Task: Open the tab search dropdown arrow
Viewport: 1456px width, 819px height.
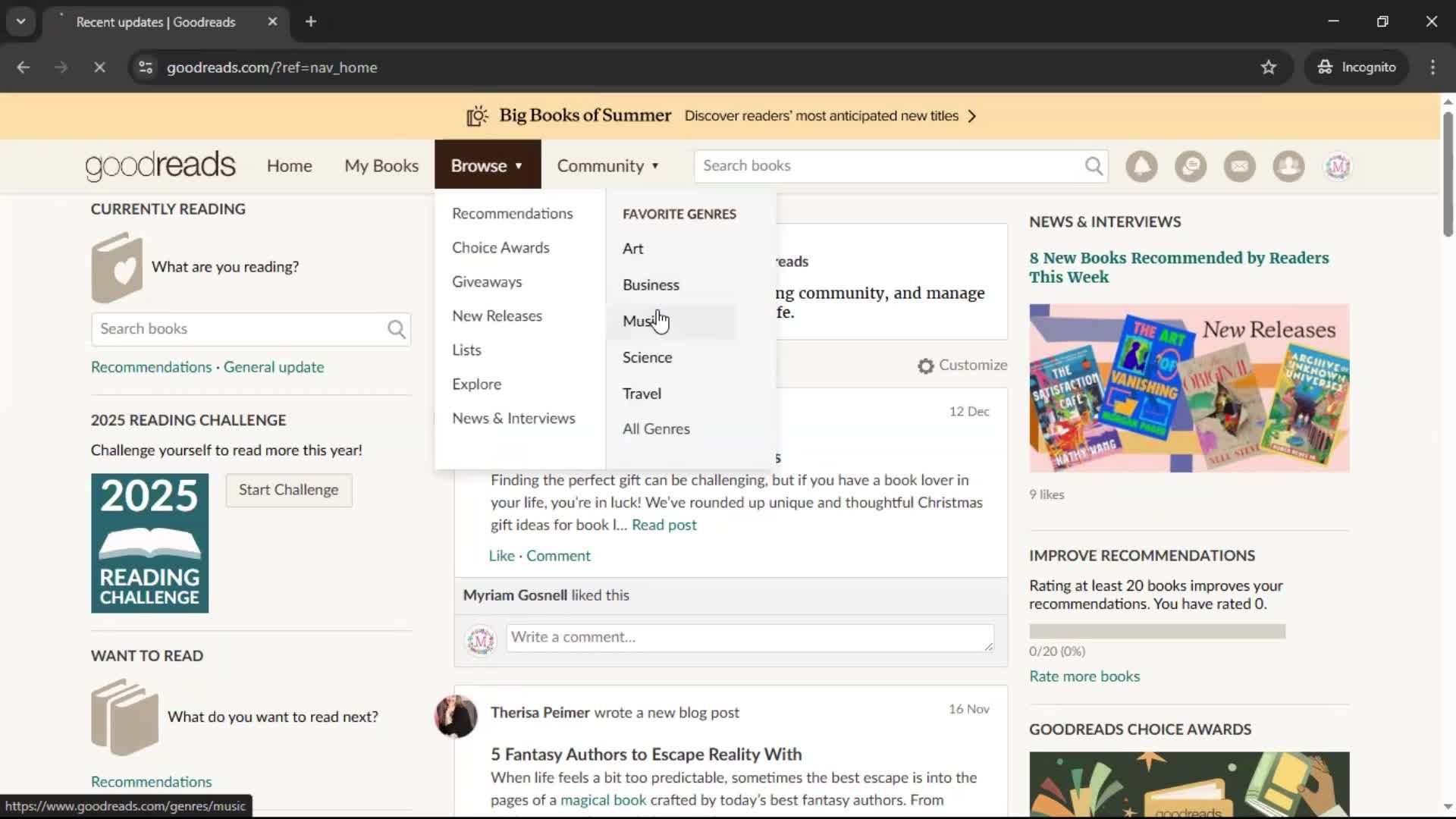Action: pos(21,22)
